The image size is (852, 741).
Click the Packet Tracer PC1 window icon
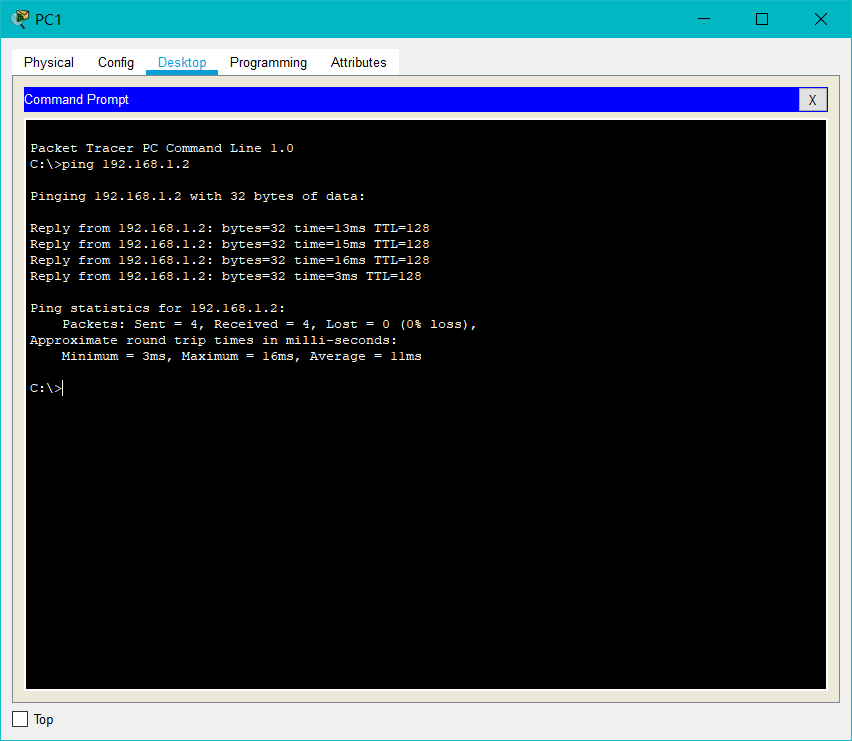coord(20,20)
